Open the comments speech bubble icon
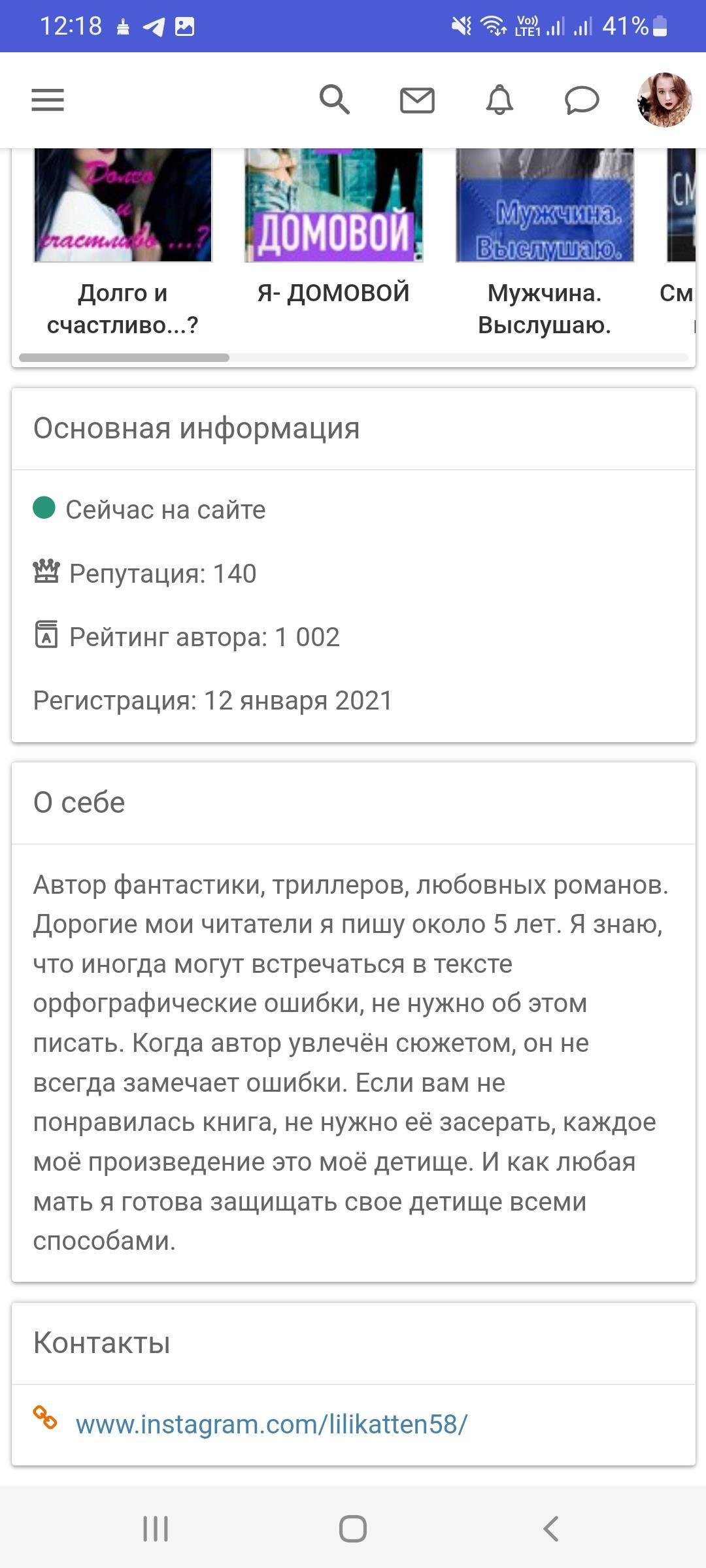Screen dimensions: 706x1568 click(582, 101)
